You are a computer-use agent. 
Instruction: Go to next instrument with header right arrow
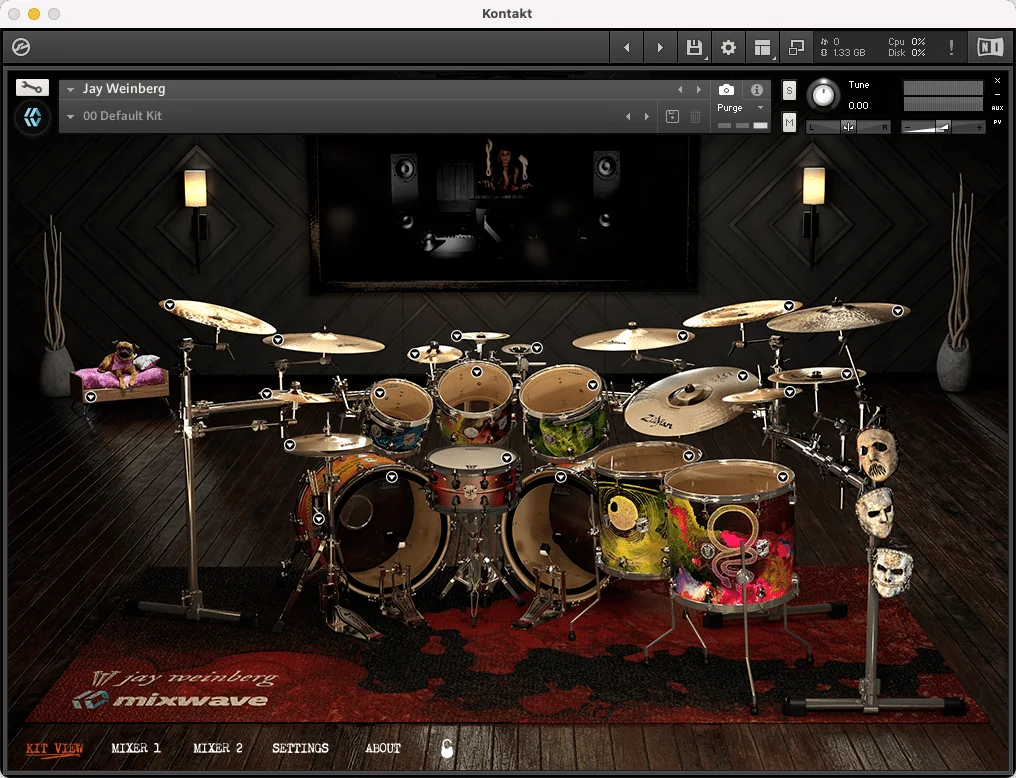tap(660, 47)
